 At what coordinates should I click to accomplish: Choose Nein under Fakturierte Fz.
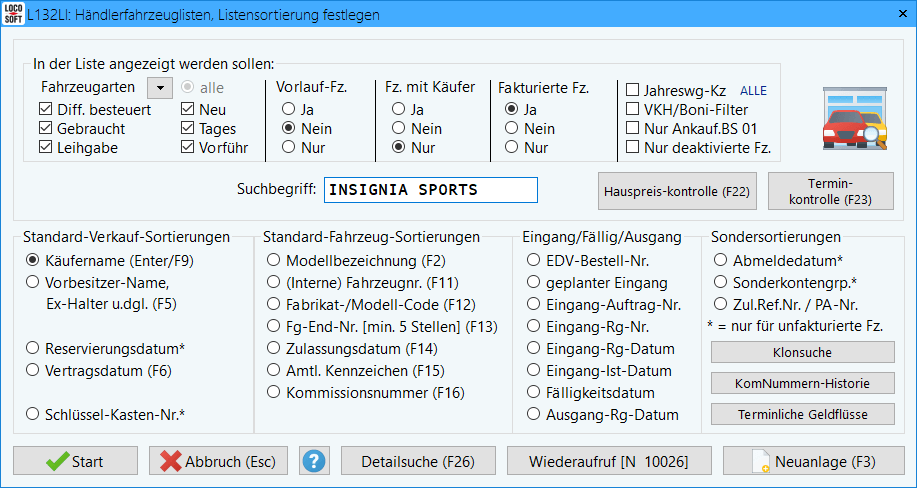(x=511, y=128)
